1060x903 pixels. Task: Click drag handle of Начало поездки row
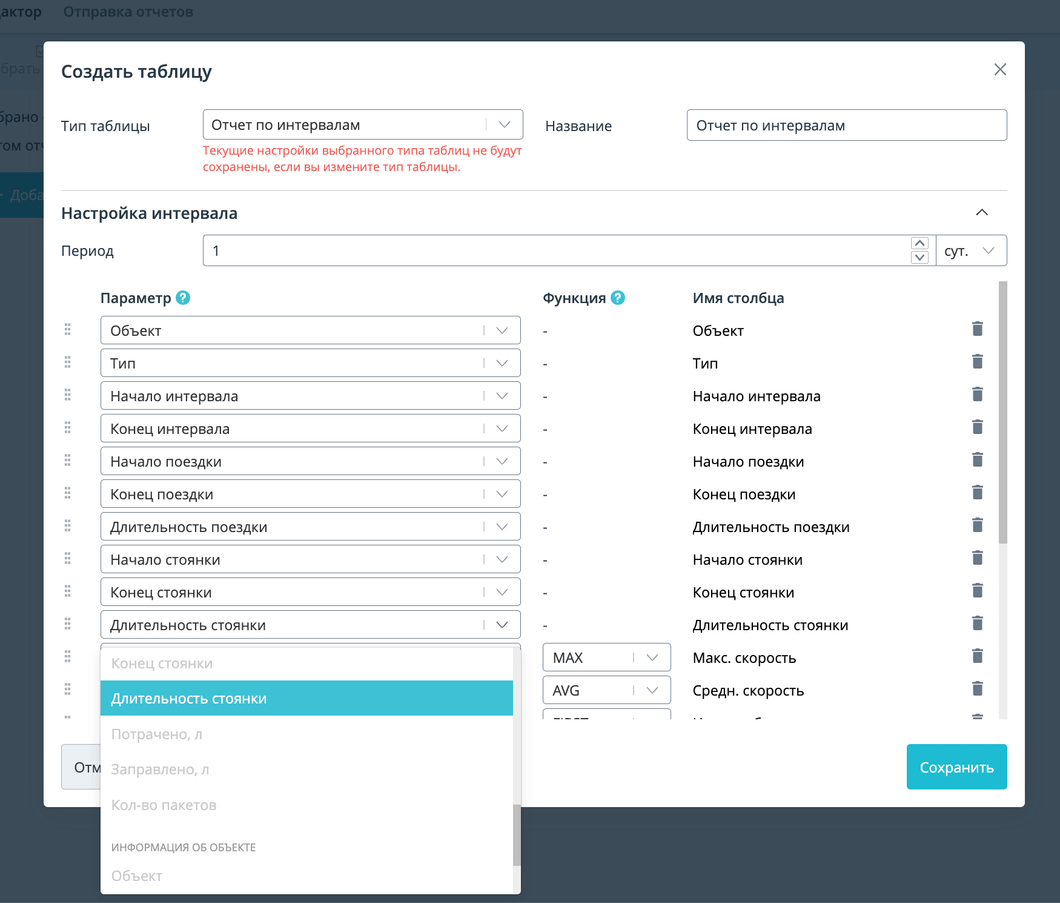point(68,460)
